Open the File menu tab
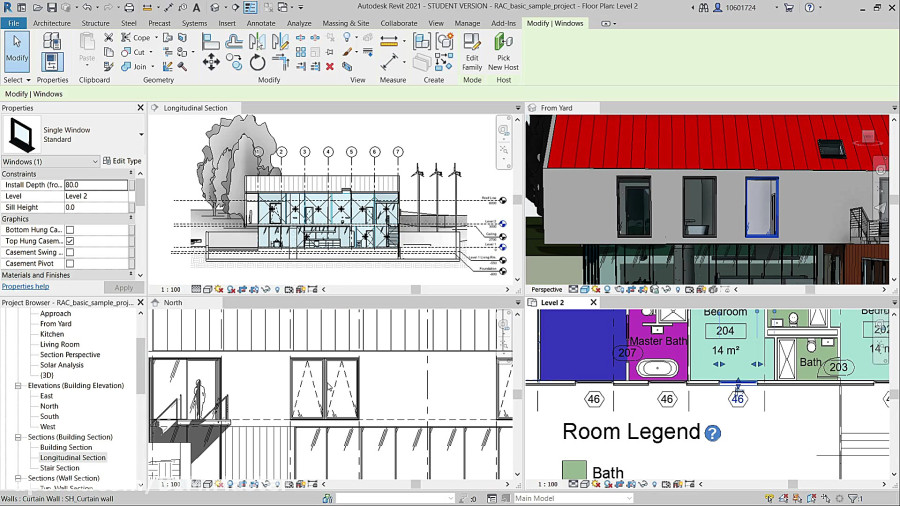The width and height of the screenshot is (900, 506). (14, 23)
